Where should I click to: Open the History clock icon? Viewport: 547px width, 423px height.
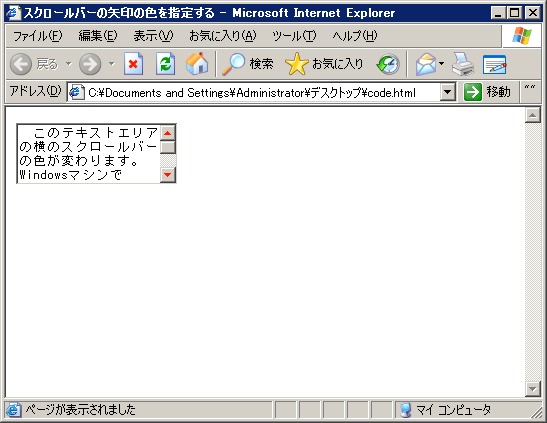[x=388, y=64]
